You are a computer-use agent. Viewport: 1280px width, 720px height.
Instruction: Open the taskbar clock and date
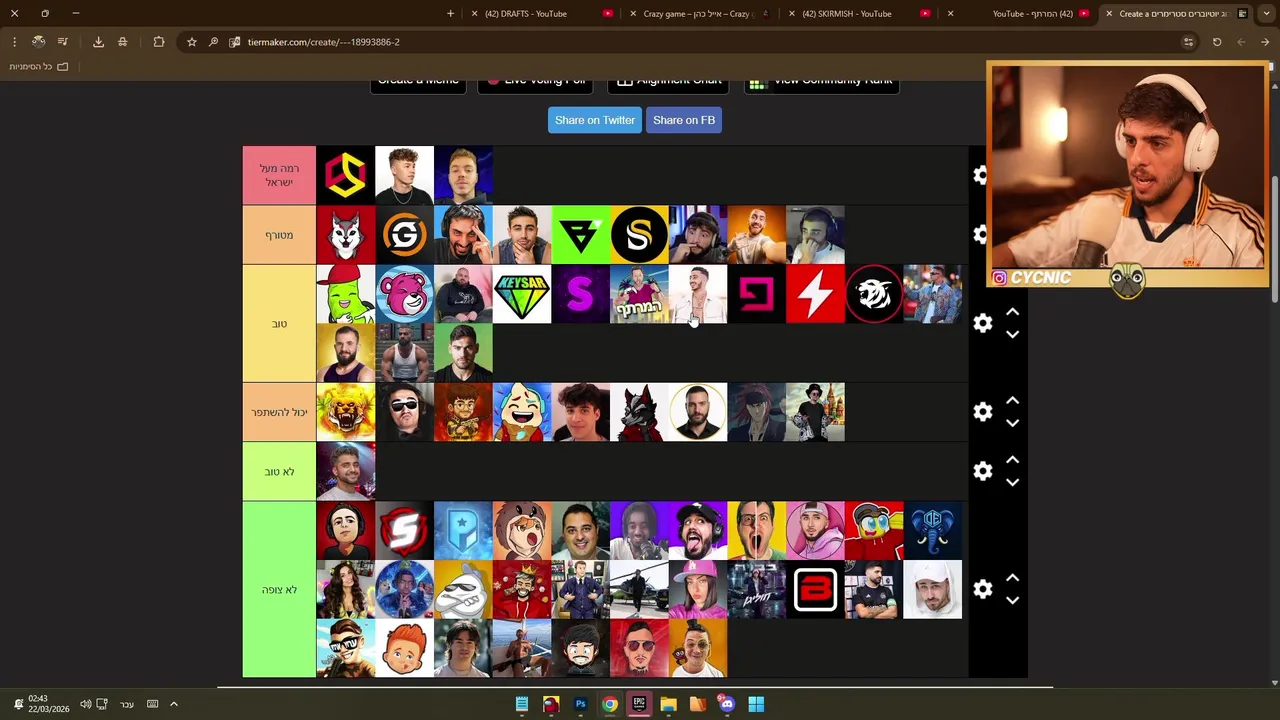48,704
